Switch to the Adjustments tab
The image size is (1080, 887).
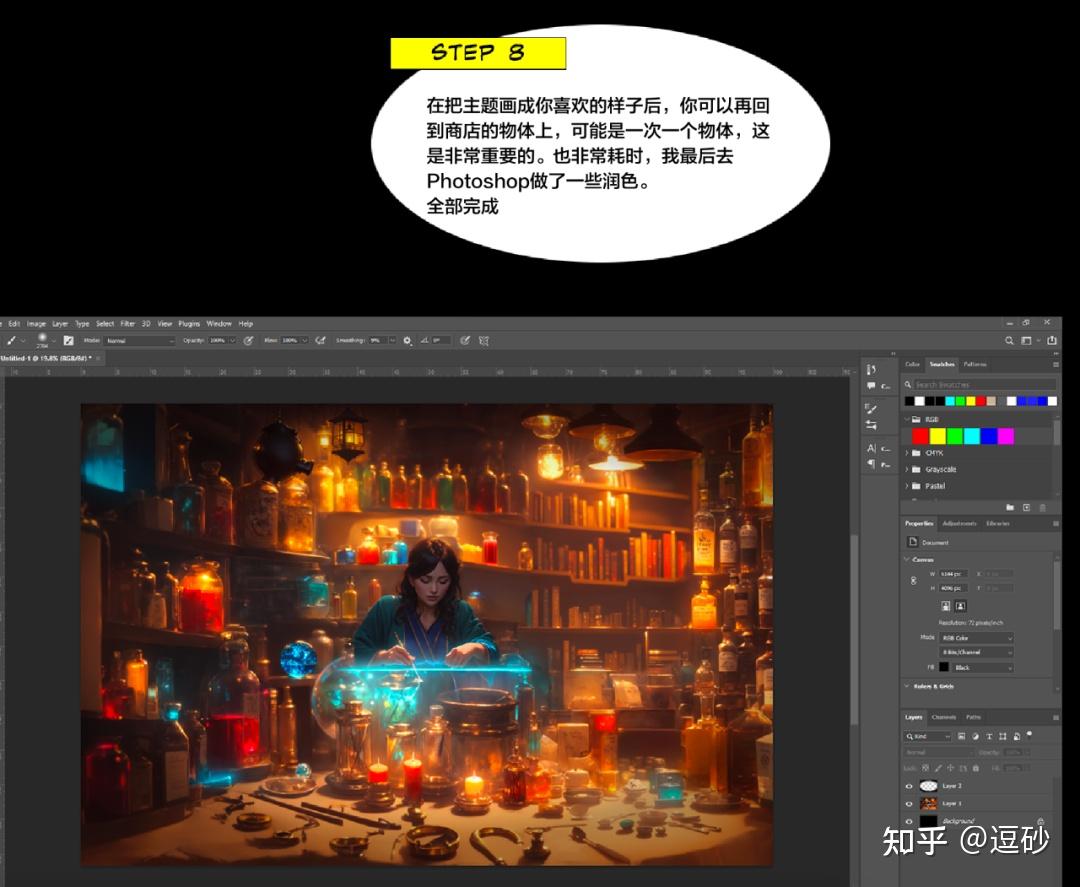click(959, 523)
